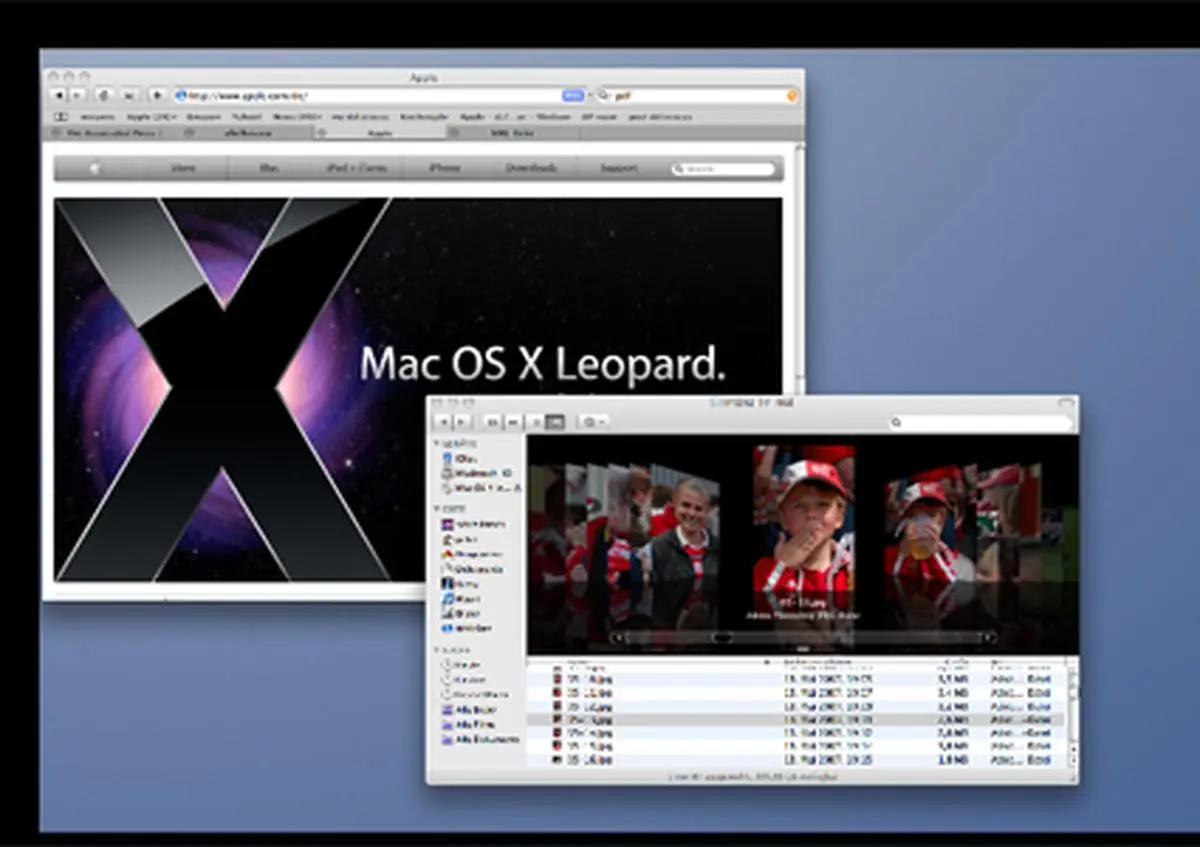The height and width of the screenshot is (847, 1200).
Task: Click the Forward arrow in the Finder toolbar
Action: pos(459,422)
